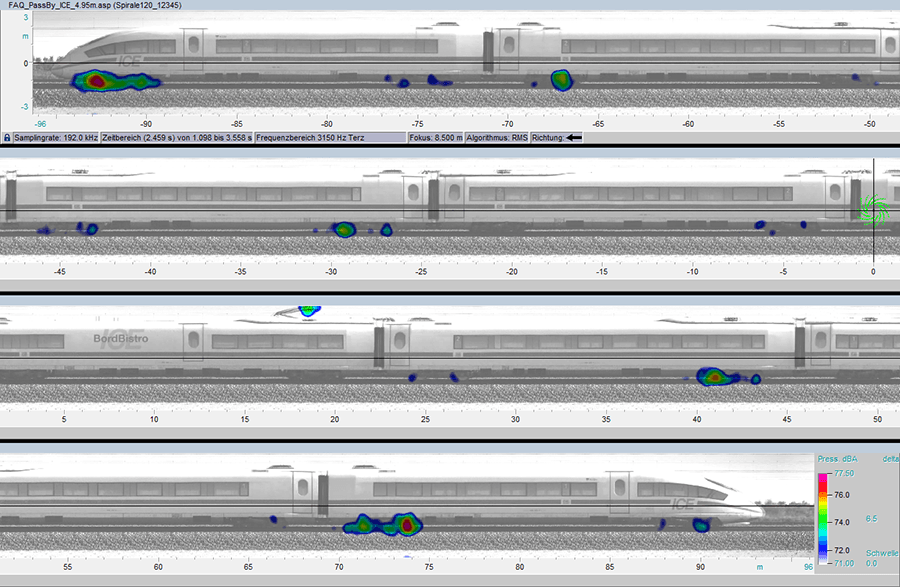Click the pantograph noise hotspot above BordBistro
Screen dimensions: 900x587
(x=308, y=310)
